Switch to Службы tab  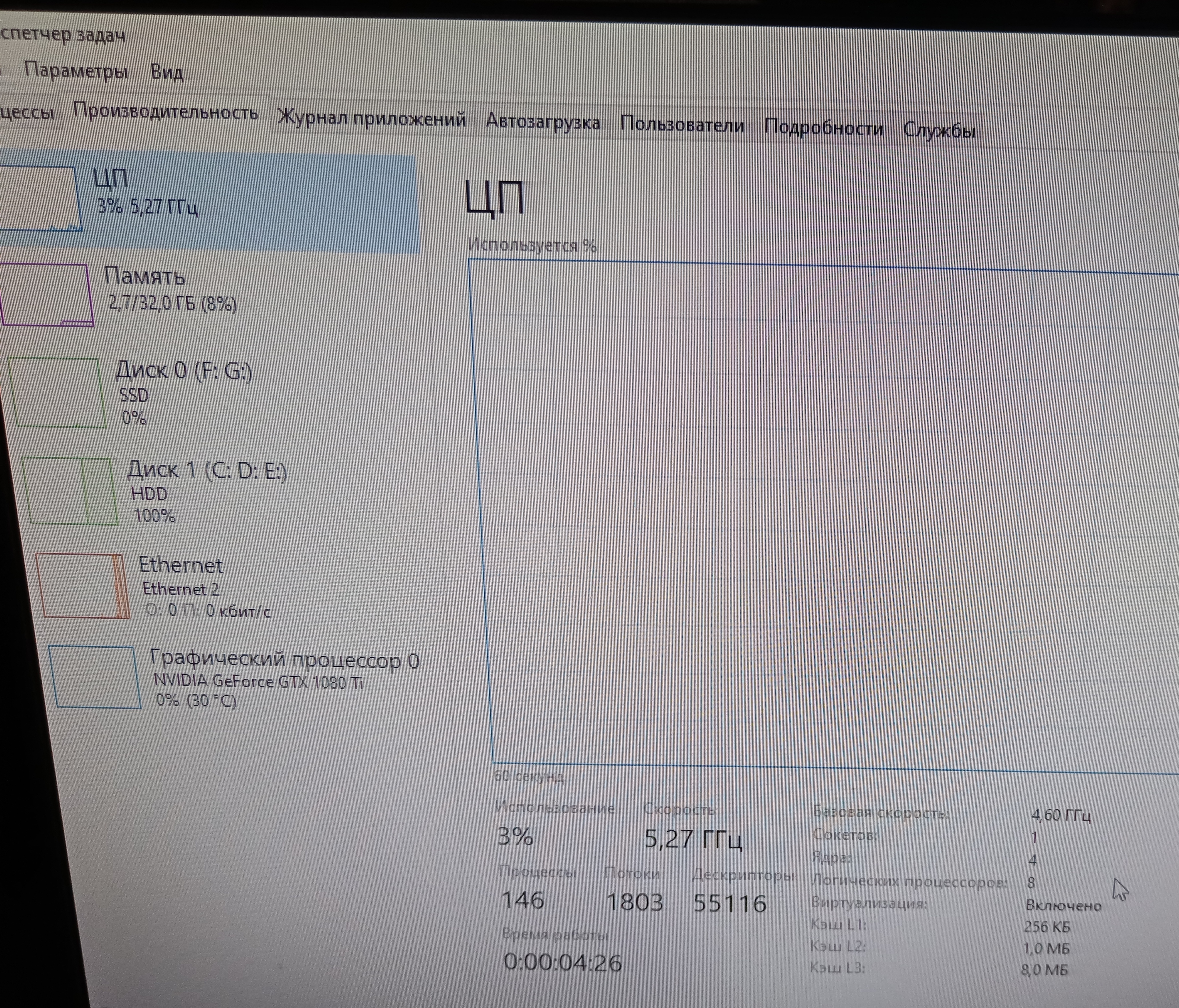click(x=939, y=130)
